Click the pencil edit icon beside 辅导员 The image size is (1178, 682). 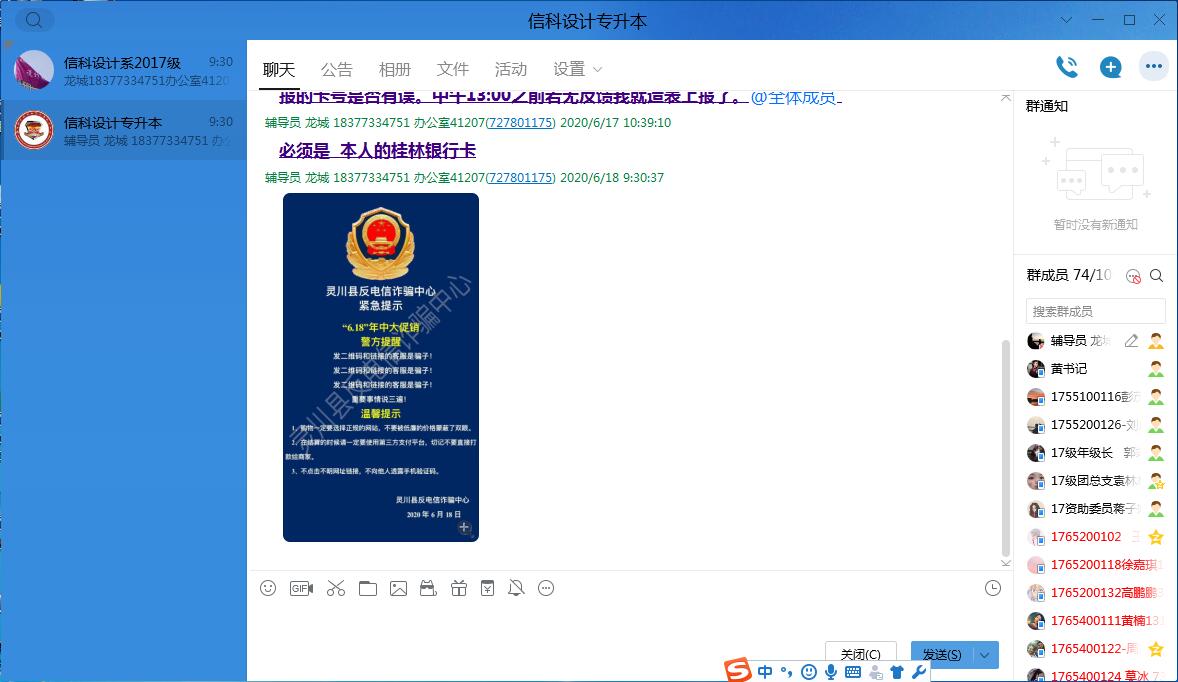pos(1131,341)
